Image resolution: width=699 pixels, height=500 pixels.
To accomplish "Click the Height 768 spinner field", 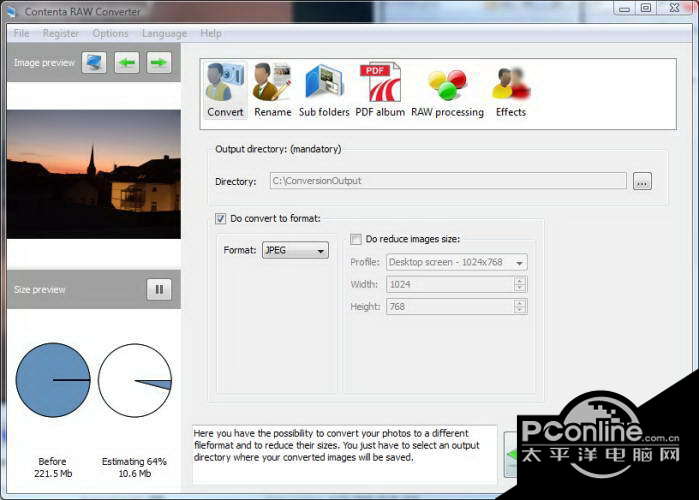I will 457,307.
